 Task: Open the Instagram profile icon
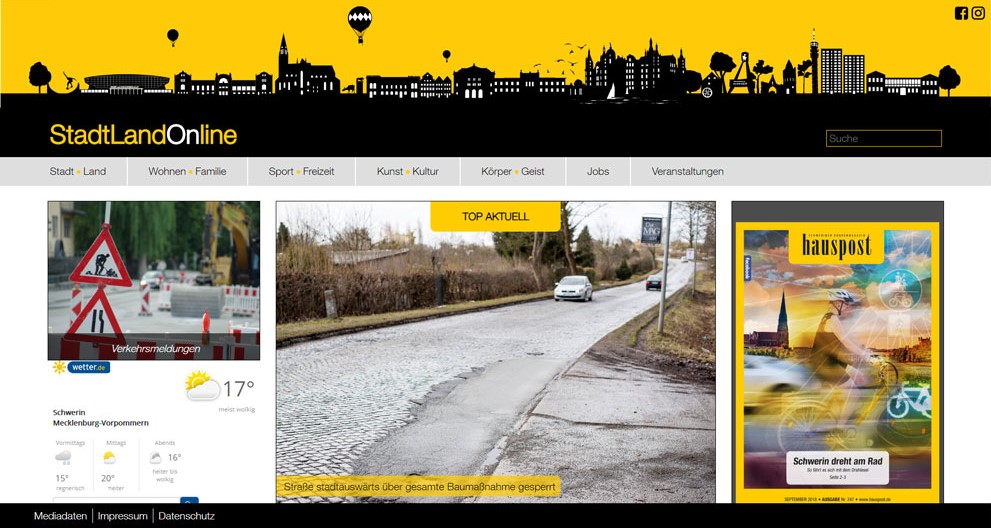click(978, 13)
